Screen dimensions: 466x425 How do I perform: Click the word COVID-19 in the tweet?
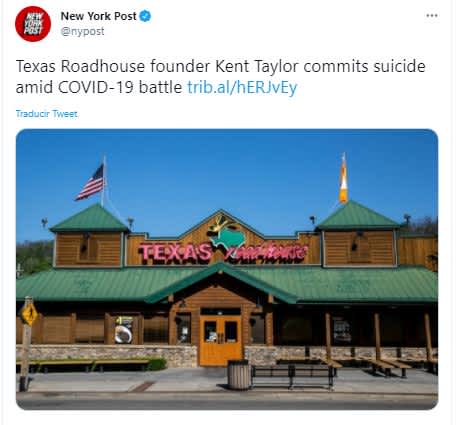(96, 88)
